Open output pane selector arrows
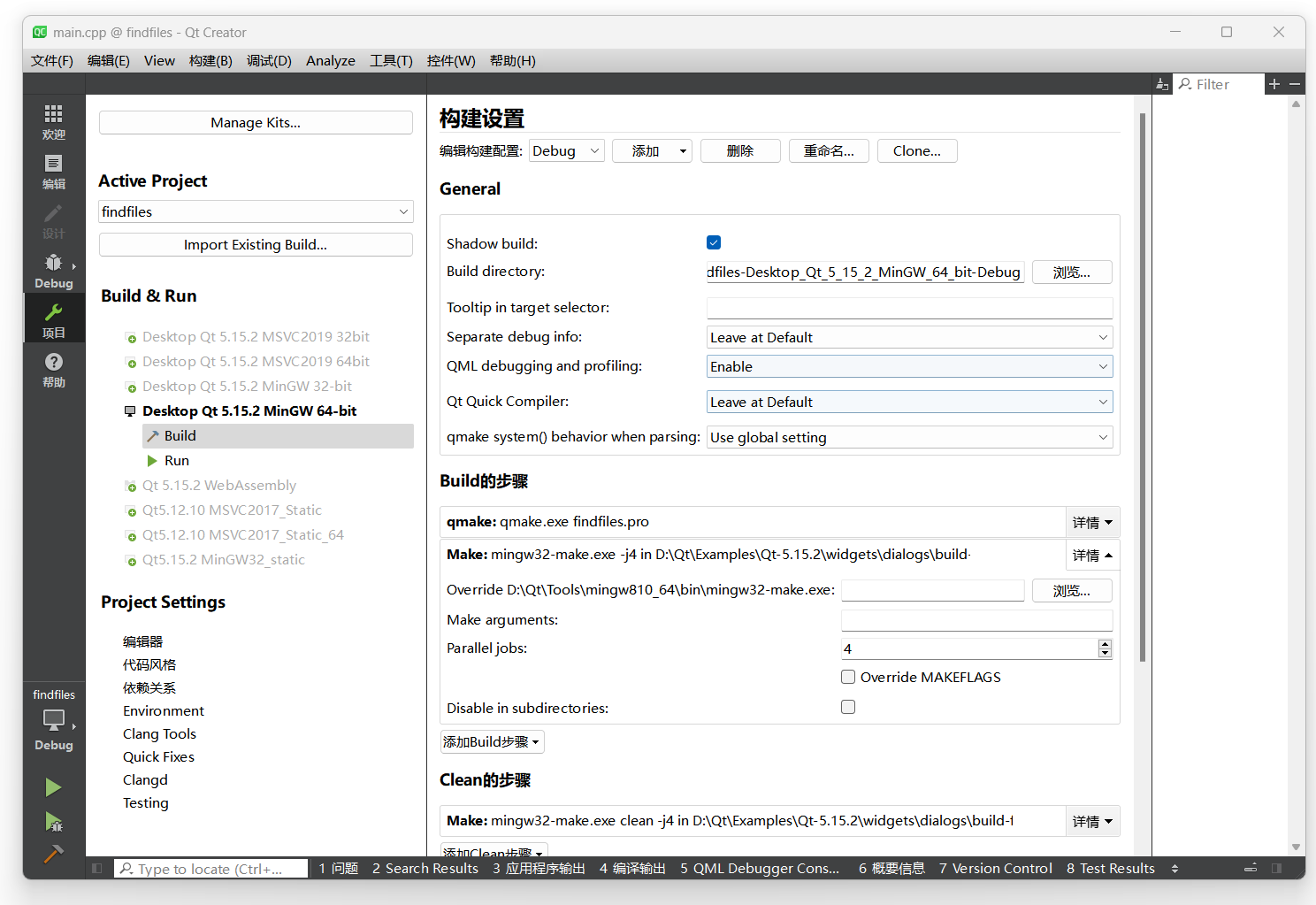This screenshot has width=1316, height=905. pyautogui.click(x=1174, y=869)
